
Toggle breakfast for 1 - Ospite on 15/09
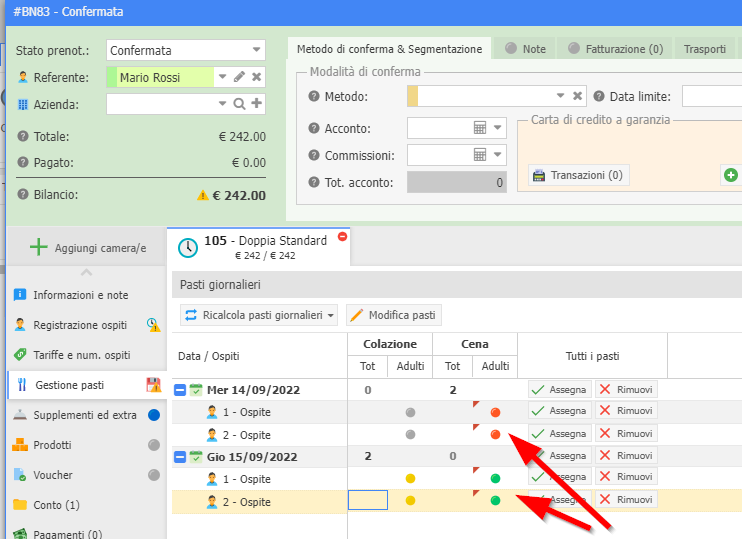(410, 478)
